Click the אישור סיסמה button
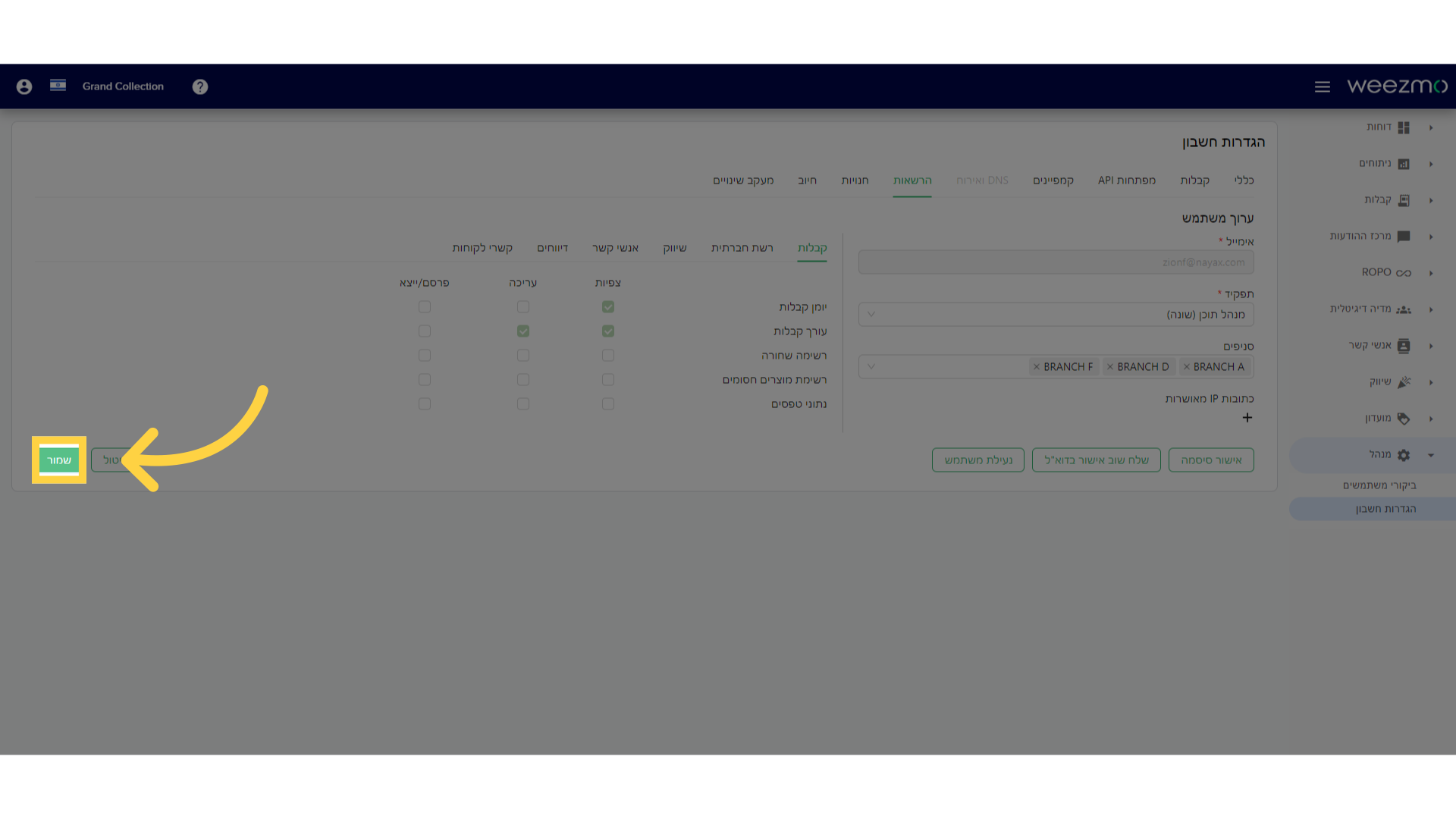This screenshot has height=819, width=1456. pos(1211,460)
